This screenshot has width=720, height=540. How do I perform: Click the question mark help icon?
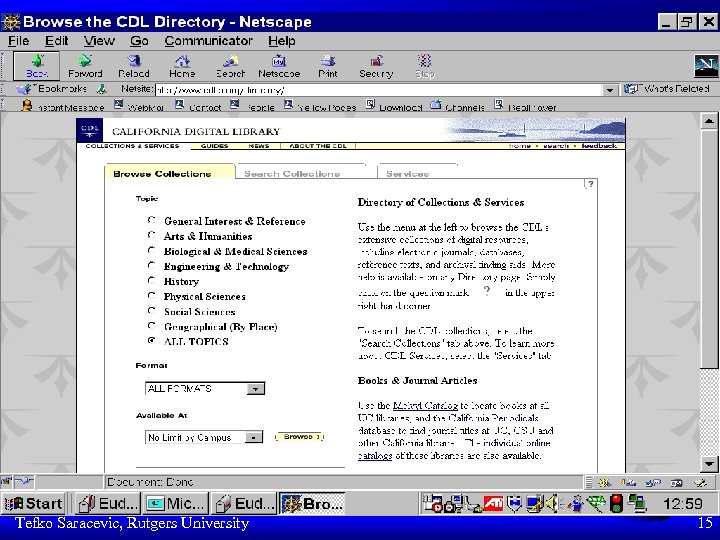pos(591,184)
